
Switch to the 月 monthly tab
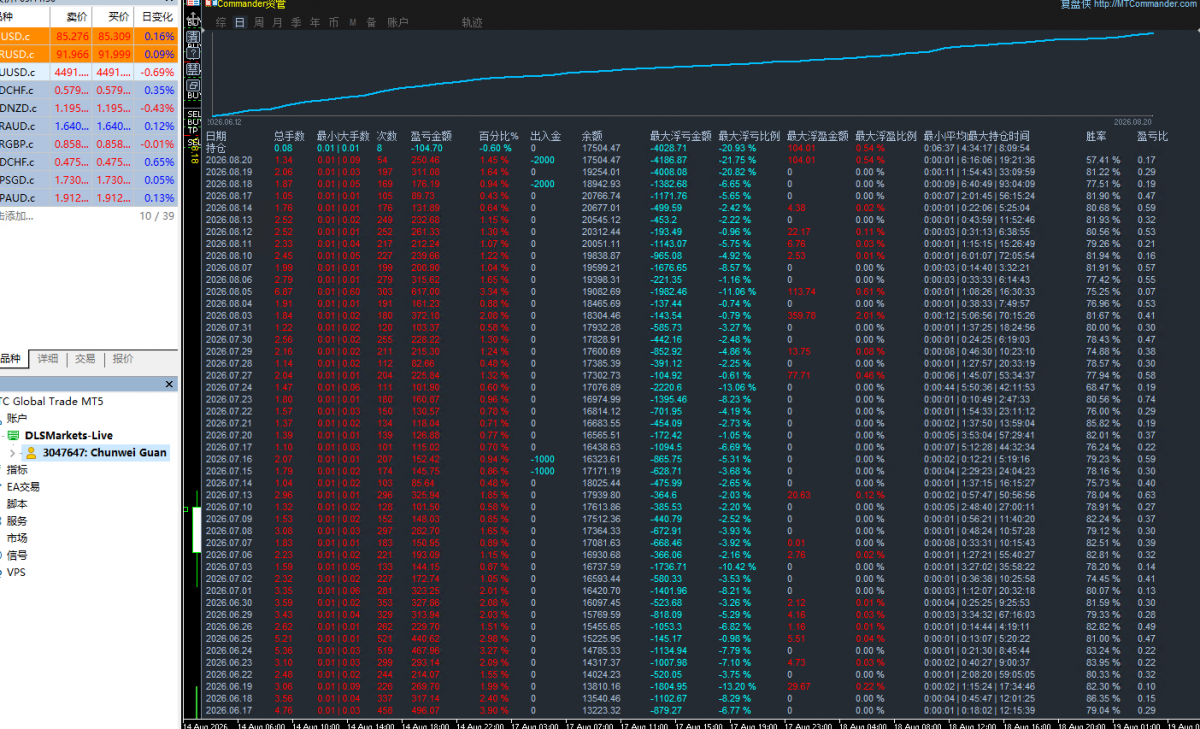(278, 22)
